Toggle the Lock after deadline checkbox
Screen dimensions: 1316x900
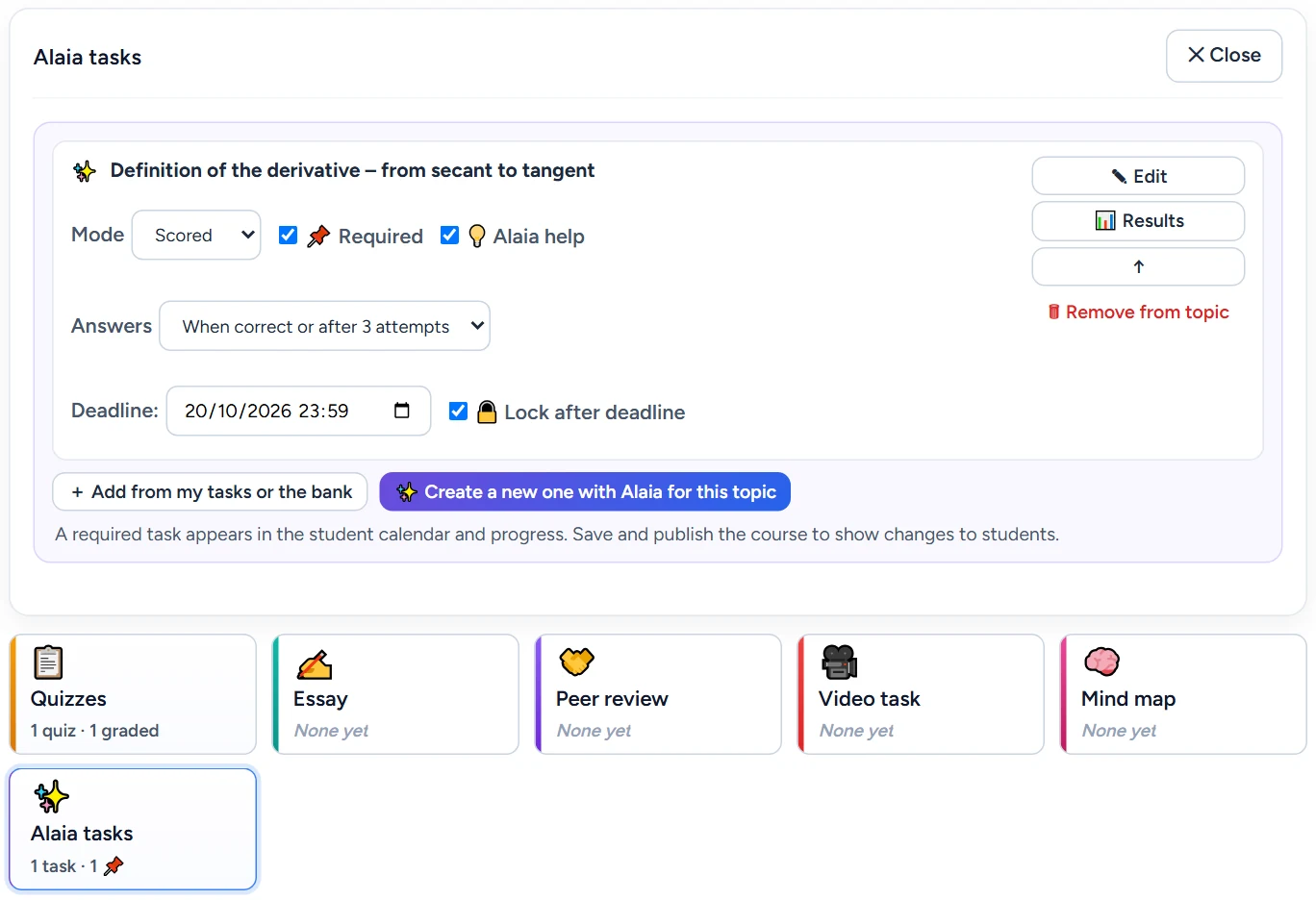tap(459, 411)
